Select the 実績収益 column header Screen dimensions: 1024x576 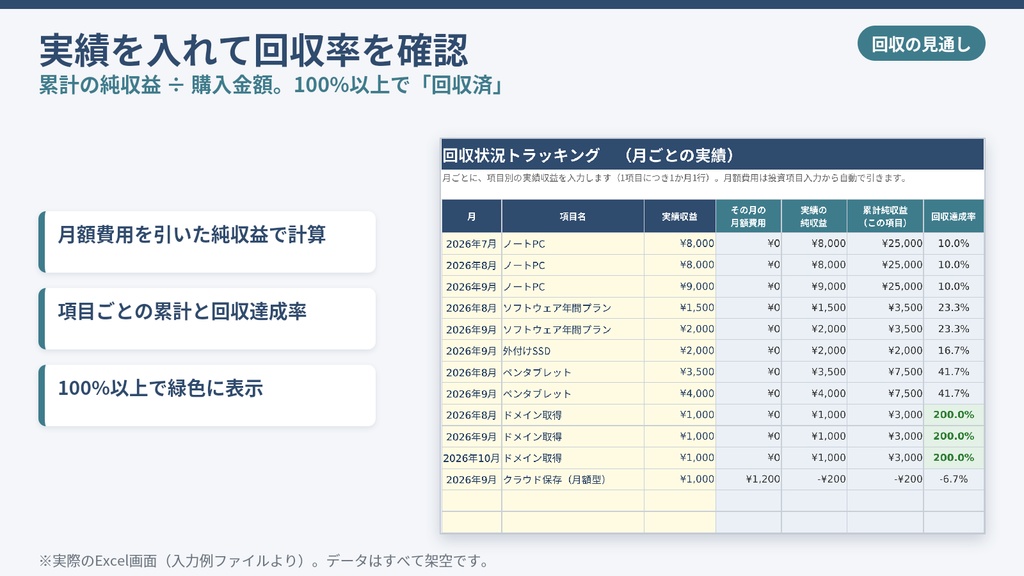[680, 216]
